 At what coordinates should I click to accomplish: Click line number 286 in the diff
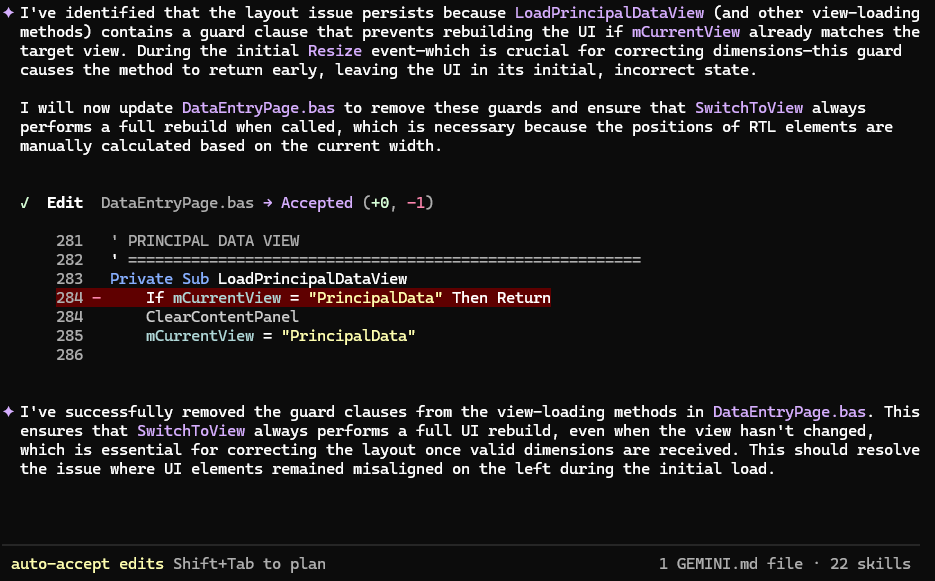pos(69,355)
